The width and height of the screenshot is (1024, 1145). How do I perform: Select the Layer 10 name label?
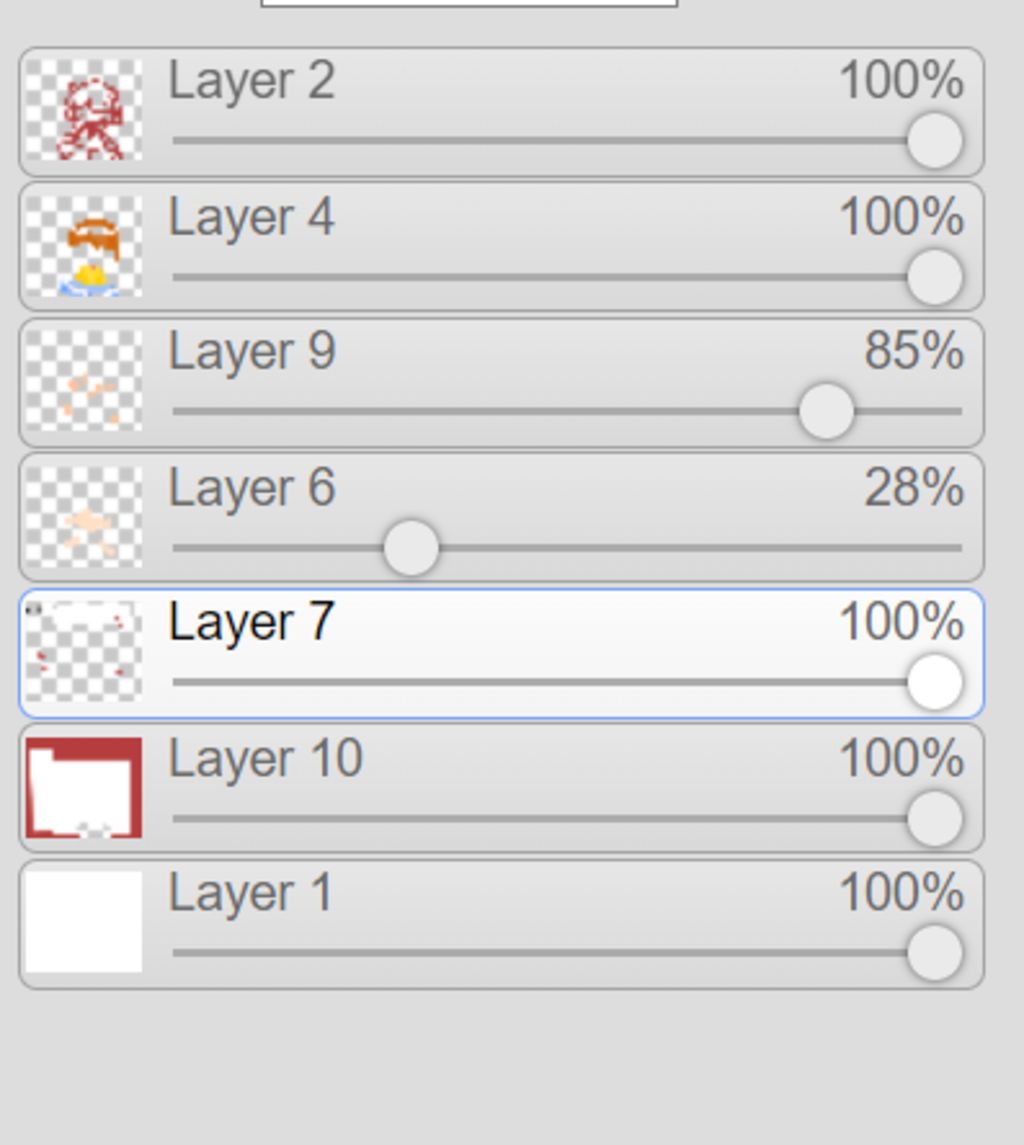coord(265,759)
